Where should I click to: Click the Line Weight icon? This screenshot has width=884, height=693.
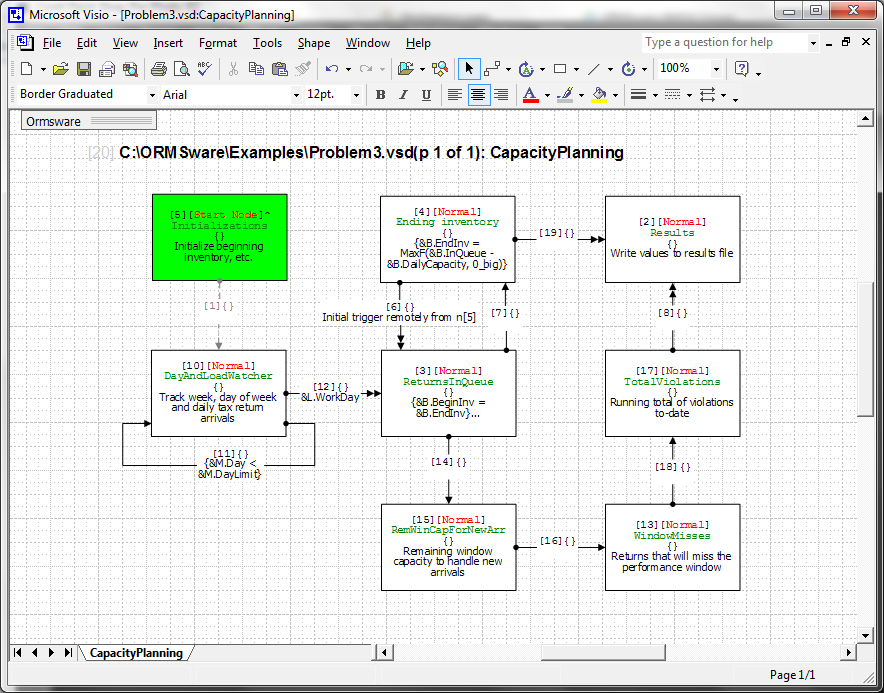(x=638, y=95)
